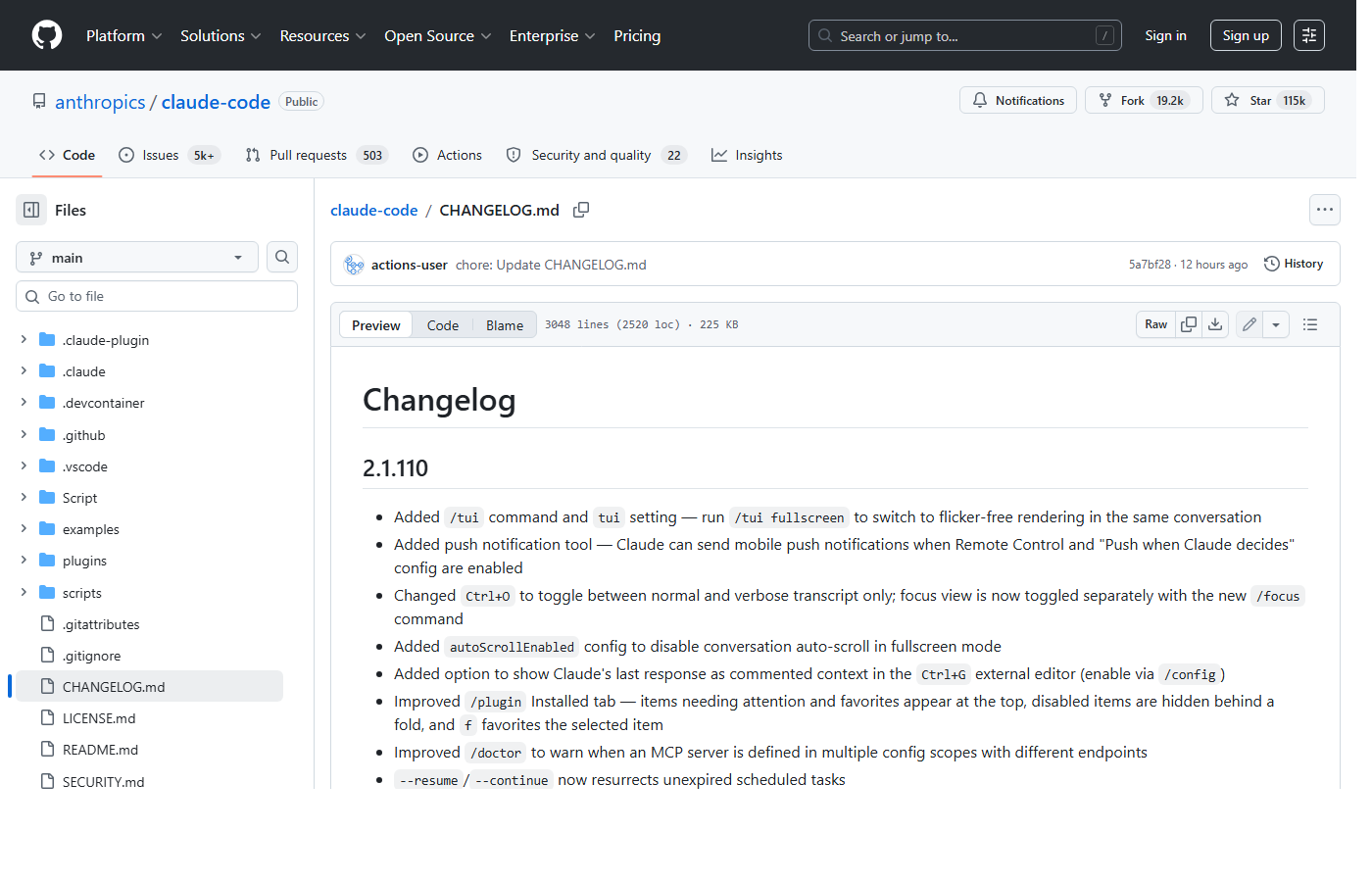Open the document outline icon
The image size is (1372, 882).
coord(1310,324)
